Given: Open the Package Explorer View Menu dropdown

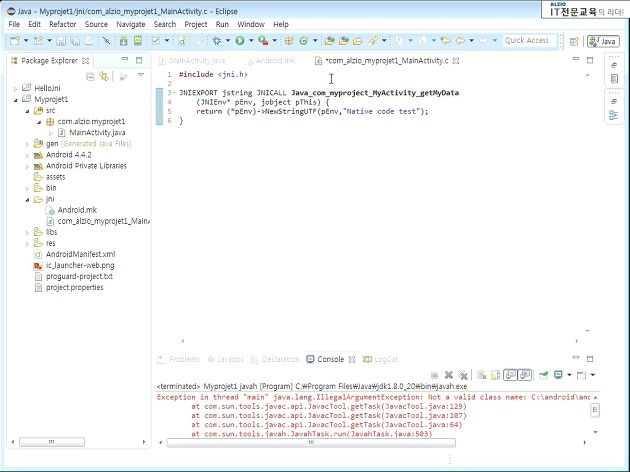Looking at the screenshot, I should click(141, 75).
